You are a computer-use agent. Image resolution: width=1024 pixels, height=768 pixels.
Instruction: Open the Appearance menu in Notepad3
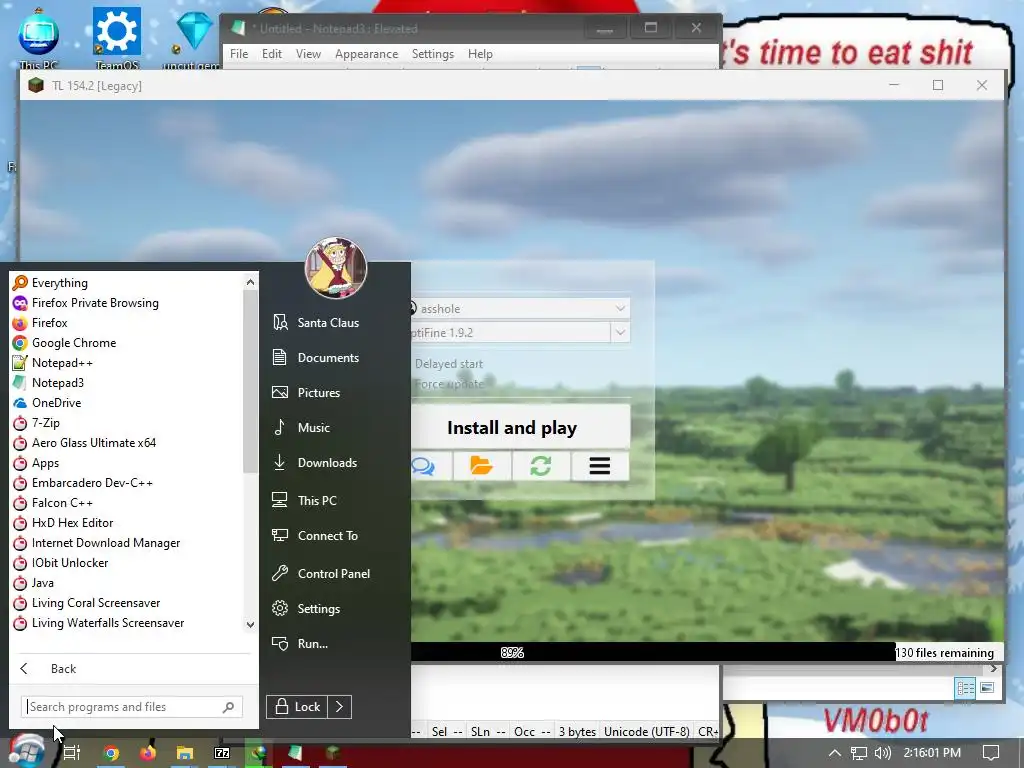366,54
